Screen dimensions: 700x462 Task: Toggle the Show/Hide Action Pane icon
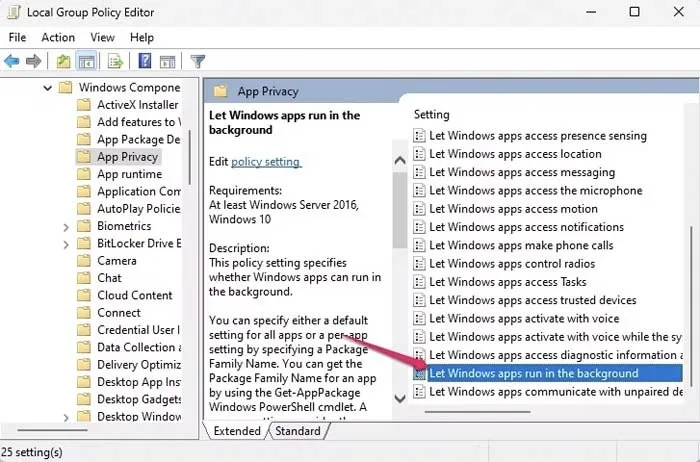coord(166,61)
